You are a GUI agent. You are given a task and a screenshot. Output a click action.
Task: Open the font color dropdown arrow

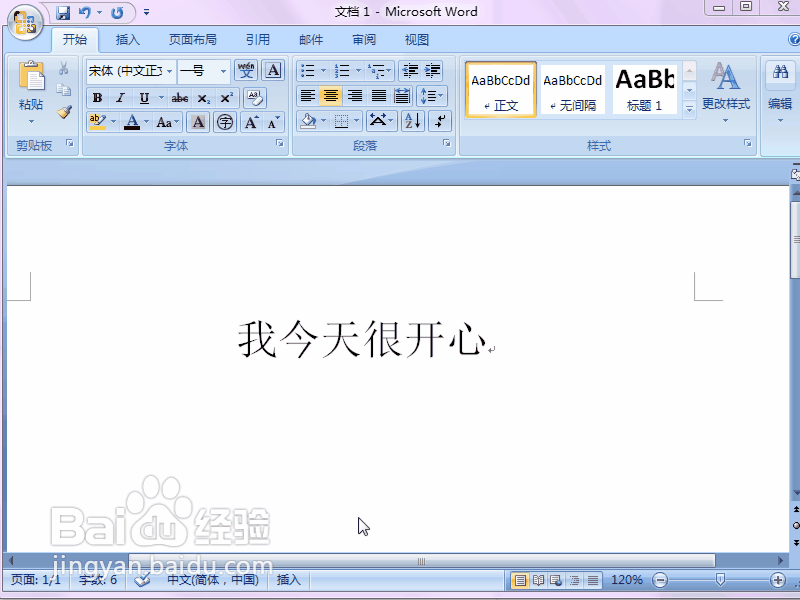click(x=146, y=121)
